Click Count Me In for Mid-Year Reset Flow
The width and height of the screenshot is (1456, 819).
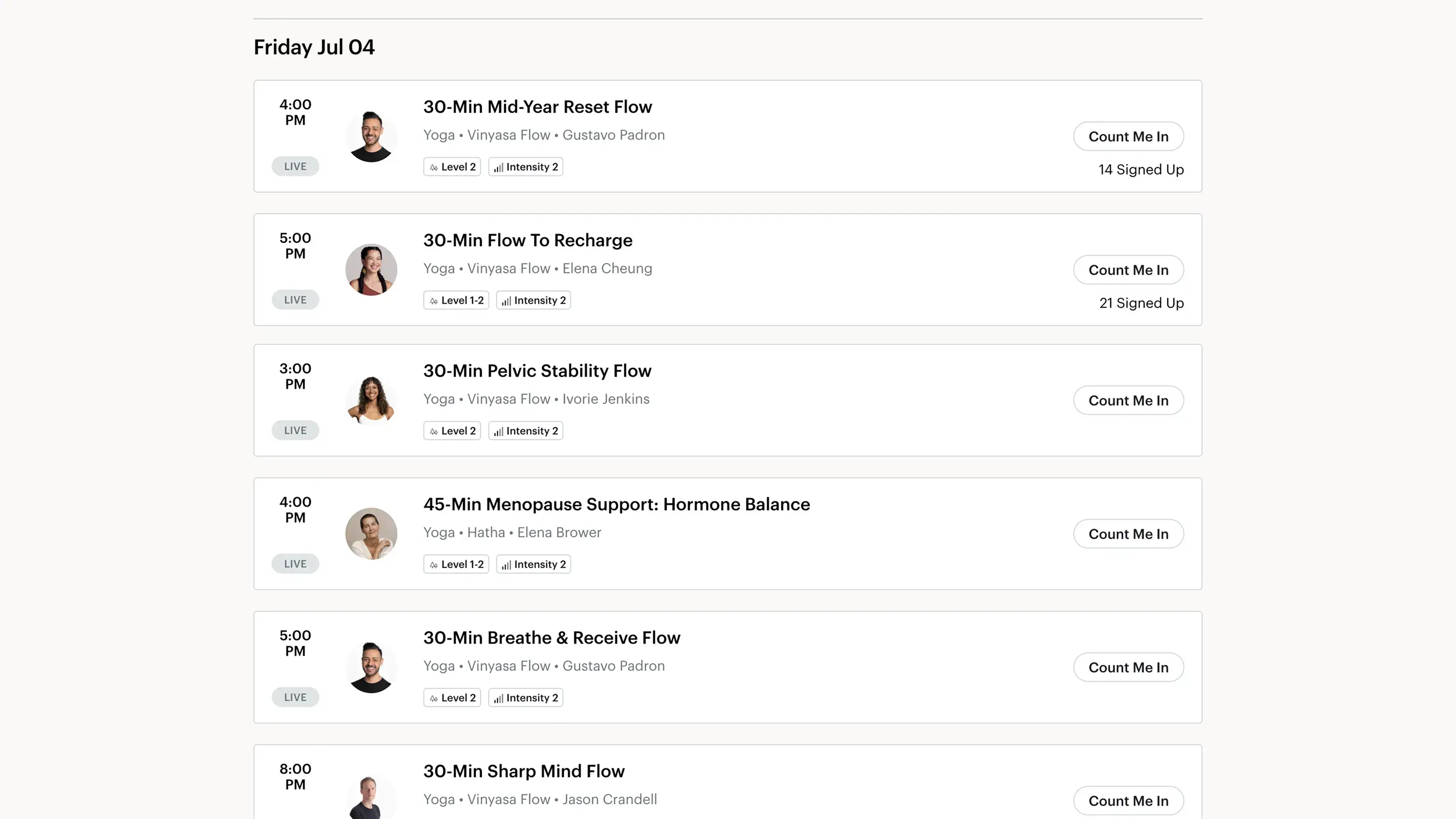(x=1128, y=136)
